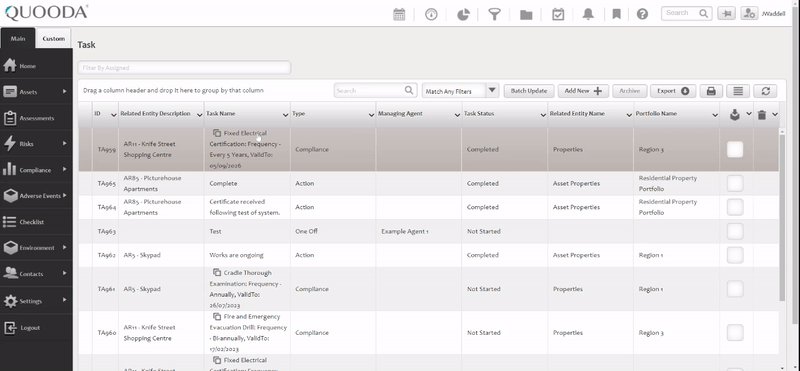The image size is (800, 371).
Task: Click the bookmark icon in top bar
Action: (x=616, y=14)
